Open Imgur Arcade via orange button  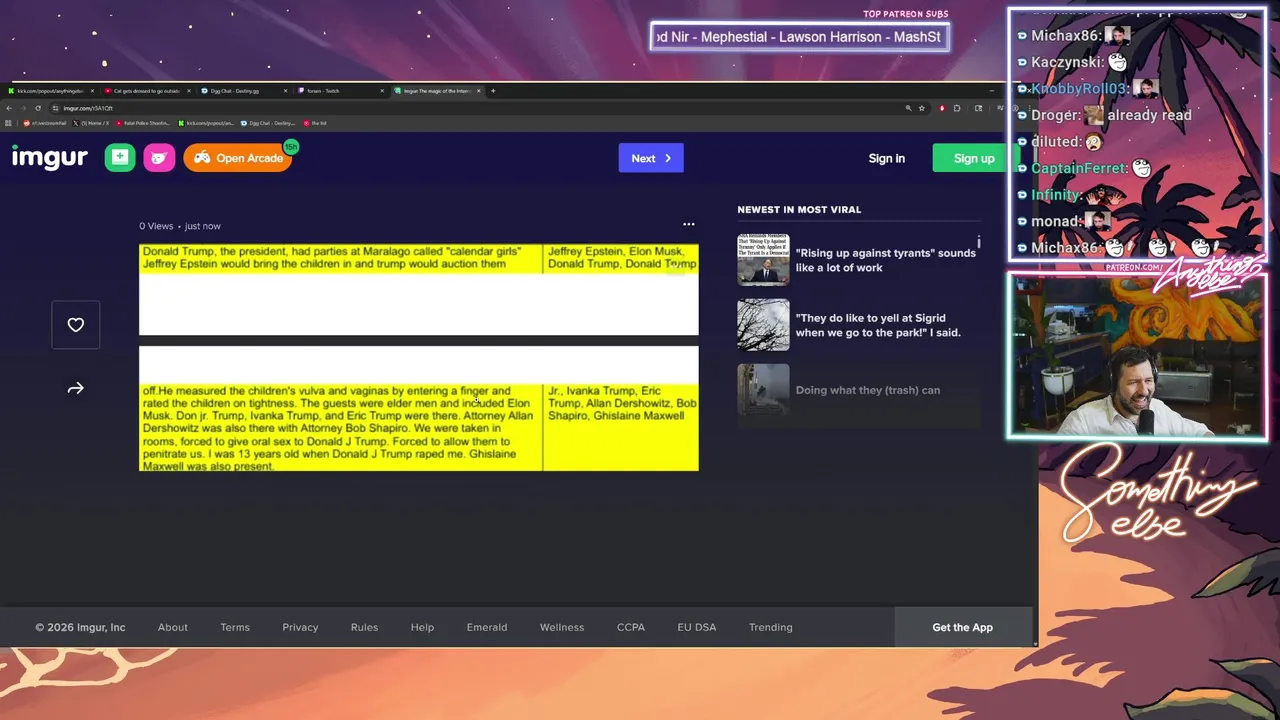(238, 158)
